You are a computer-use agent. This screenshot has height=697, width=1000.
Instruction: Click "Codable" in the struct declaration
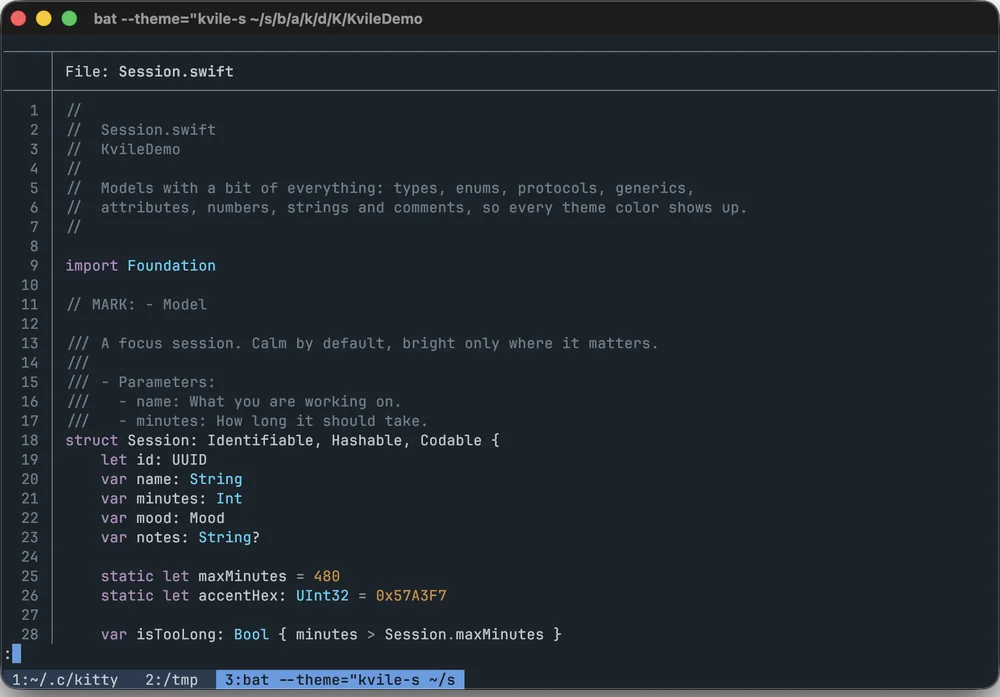tap(451, 441)
